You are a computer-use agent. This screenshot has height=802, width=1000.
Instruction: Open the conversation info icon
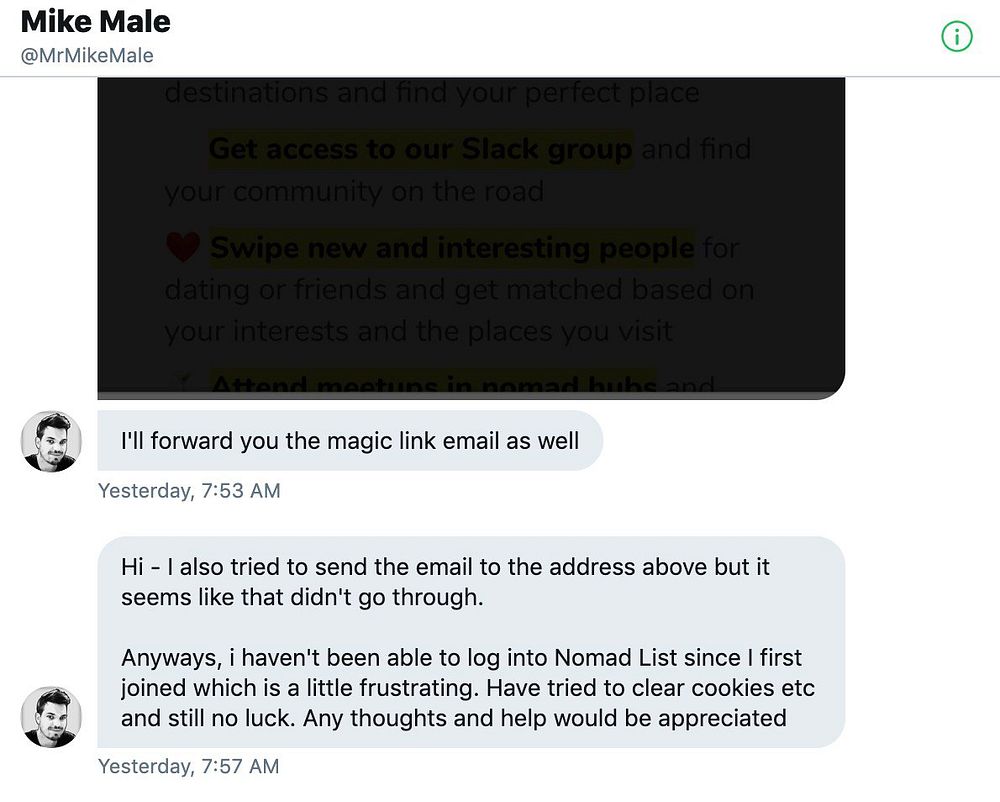(957, 37)
